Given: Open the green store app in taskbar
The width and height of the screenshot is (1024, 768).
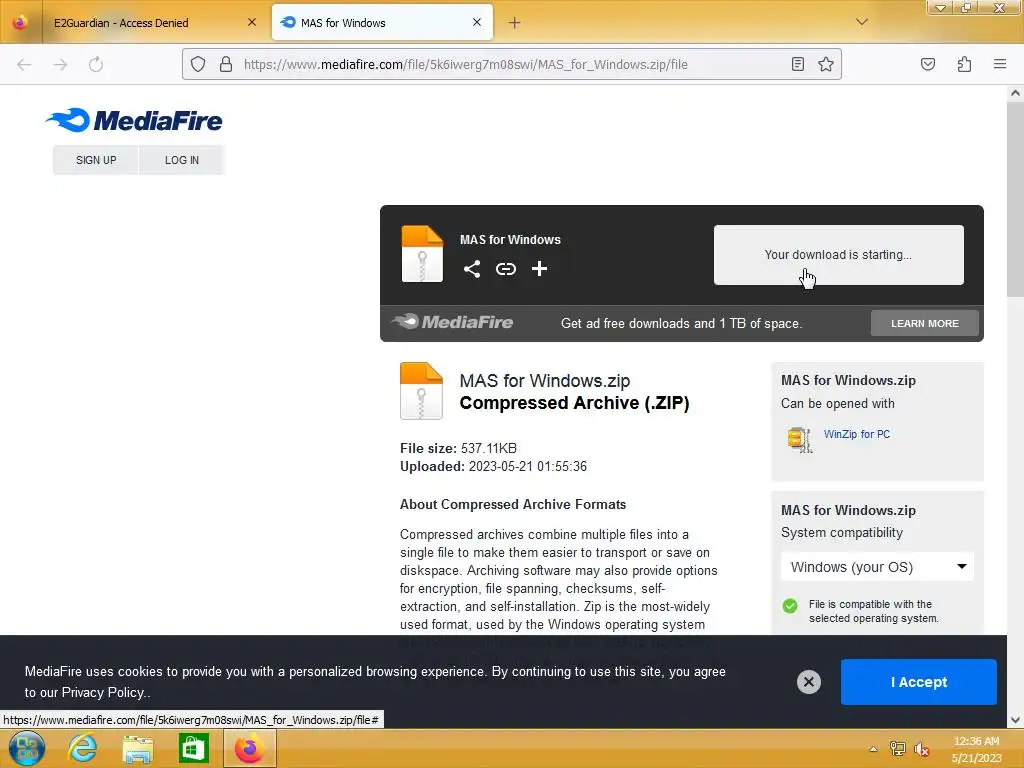Looking at the screenshot, I should [193, 748].
